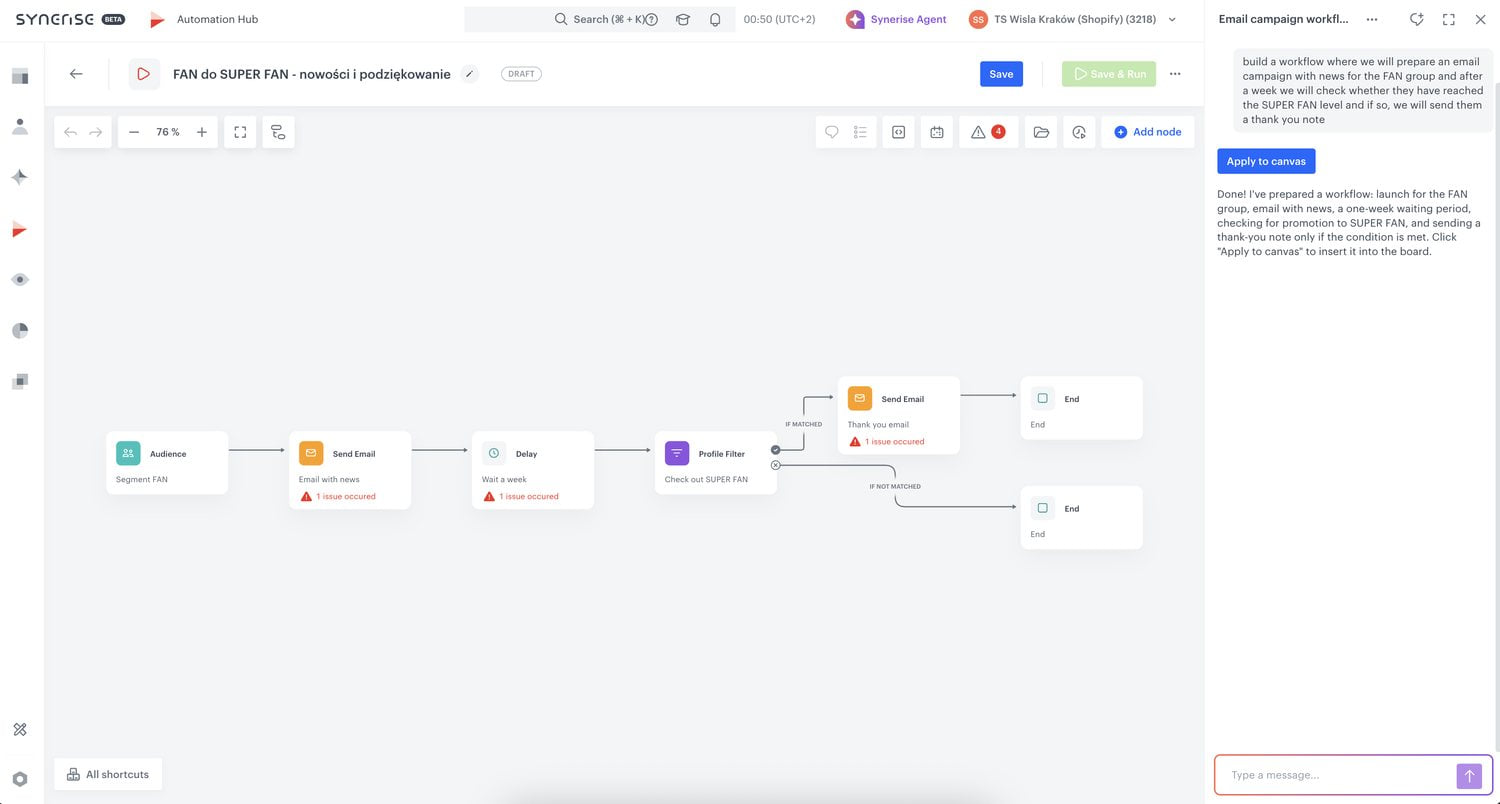Click the not-matched X output on Profile Filter
The image size is (1500, 804).
coord(776,465)
